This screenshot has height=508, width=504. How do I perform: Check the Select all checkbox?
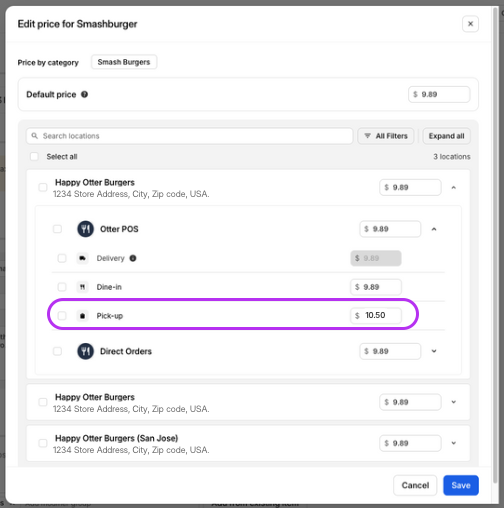coord(34,156)
